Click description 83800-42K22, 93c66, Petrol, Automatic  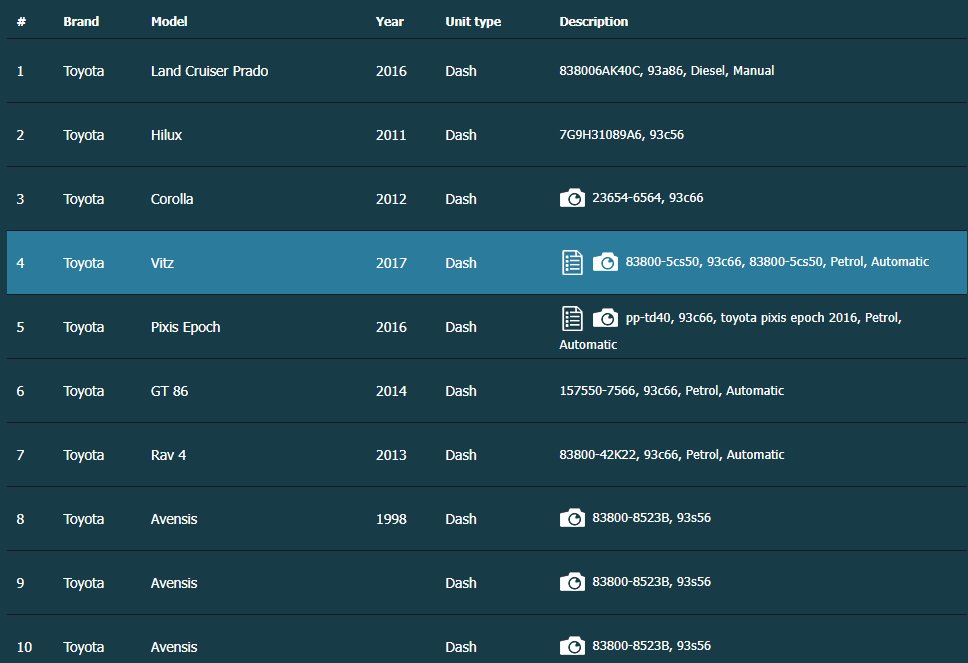tap(672, 455)
